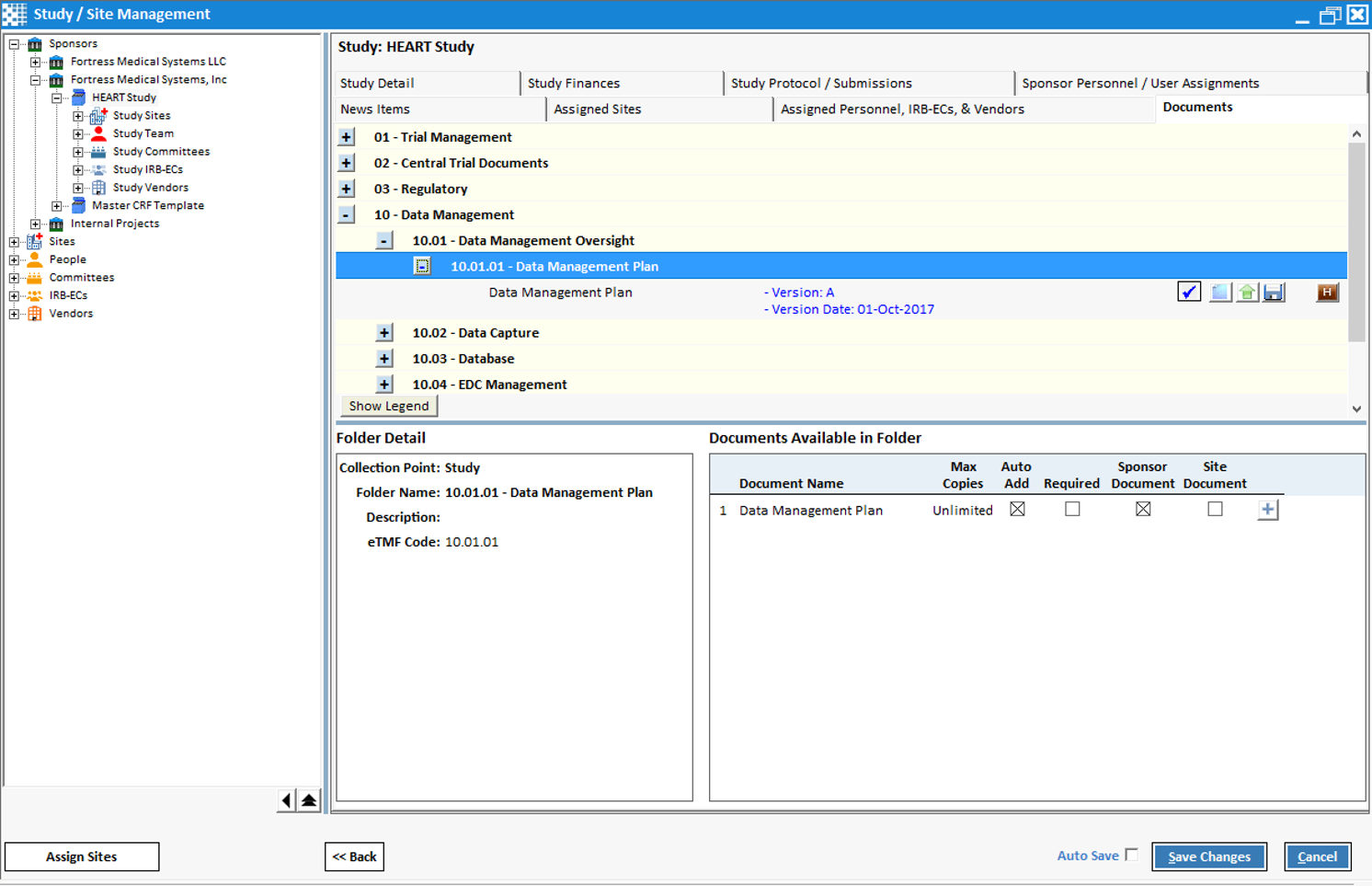The width and height of the screenshot is (1372, 886).
Task: Click the red Study Team person icon
Action: (98, 133)
